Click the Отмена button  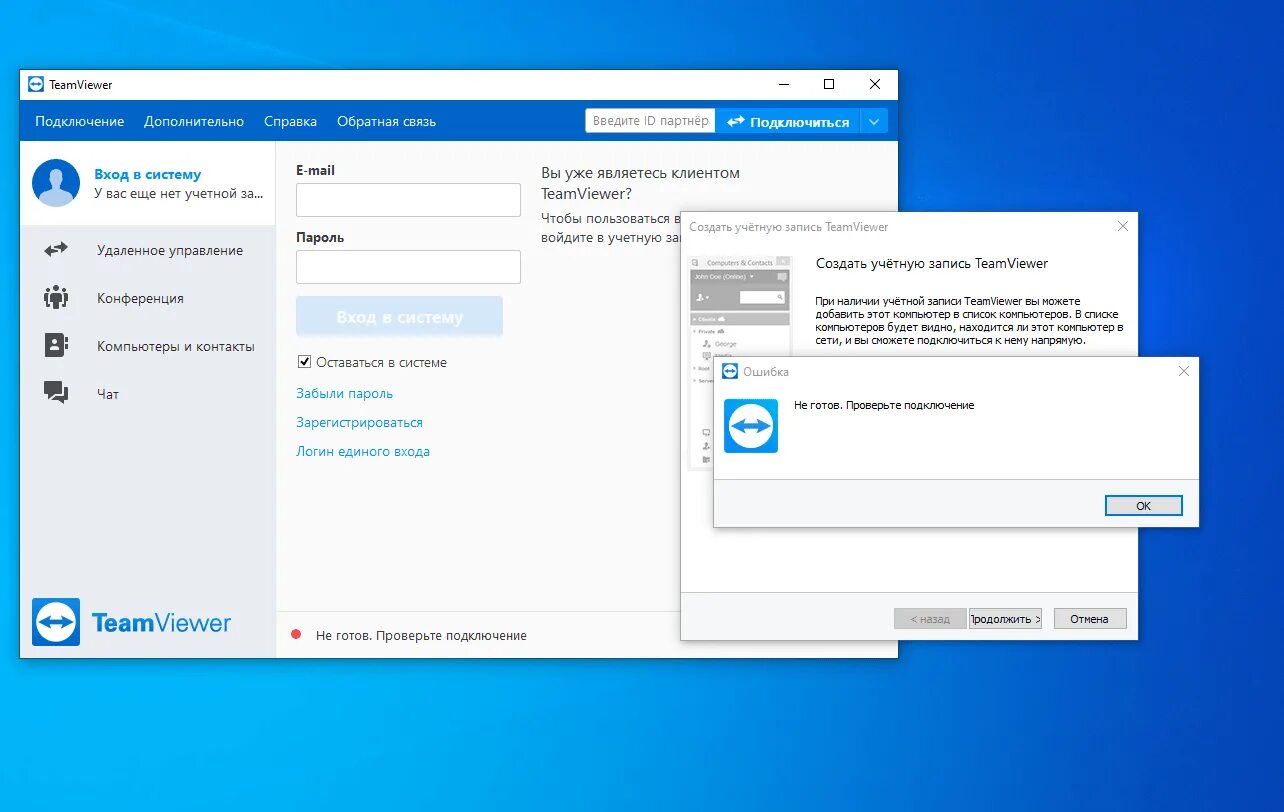[x=1090, y=619]
